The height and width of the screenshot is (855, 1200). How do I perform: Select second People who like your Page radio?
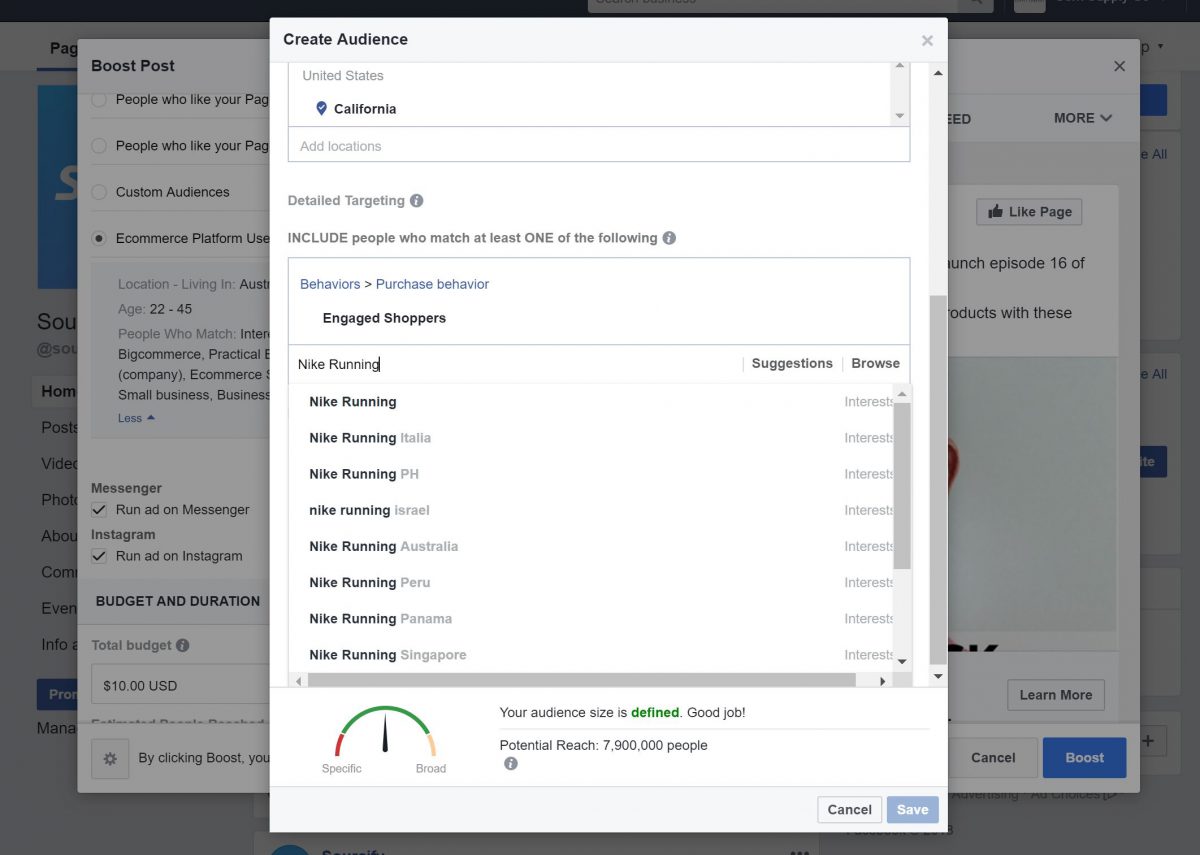click(x=99, y=146)
